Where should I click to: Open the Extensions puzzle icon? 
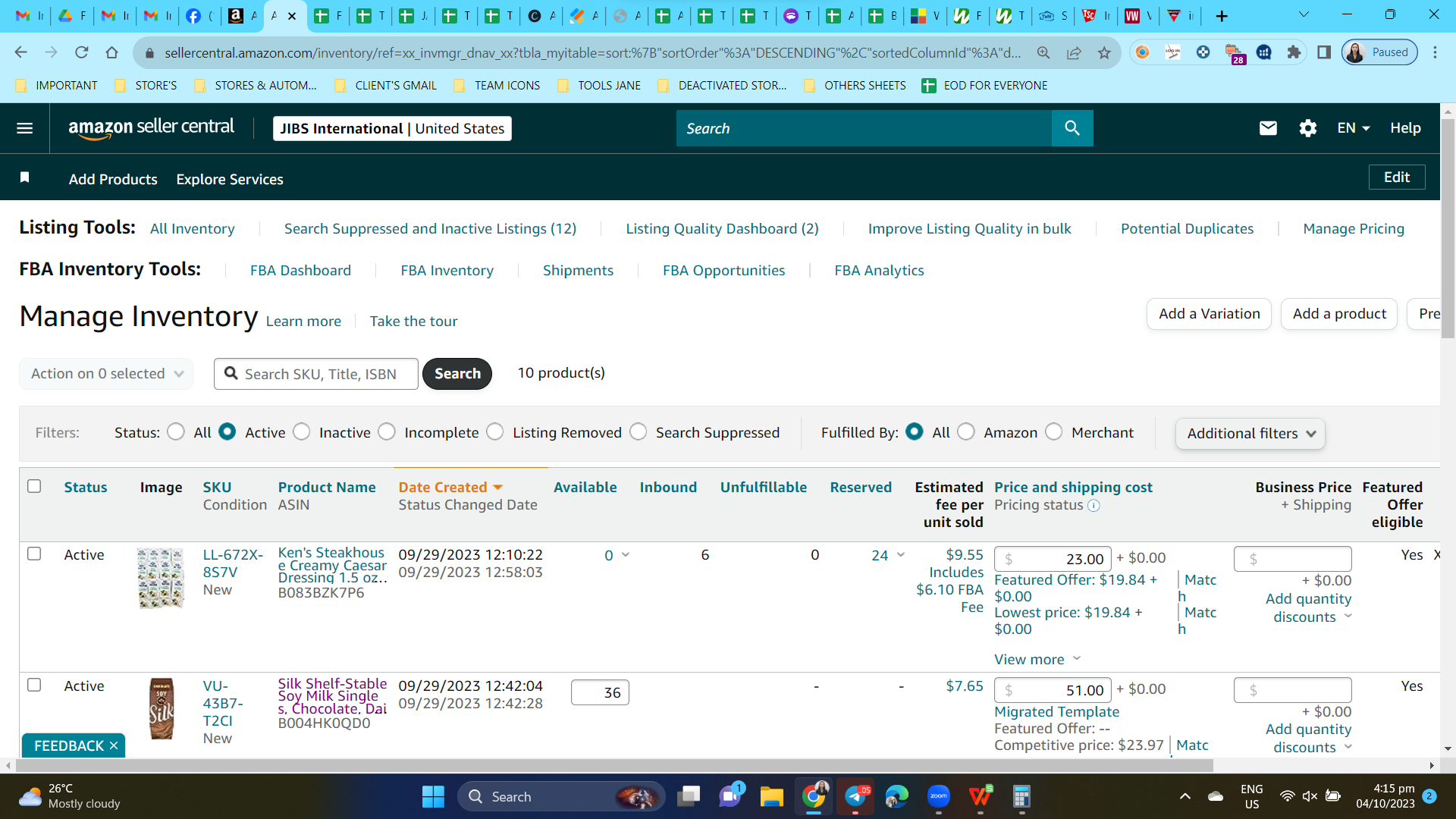1294,52
